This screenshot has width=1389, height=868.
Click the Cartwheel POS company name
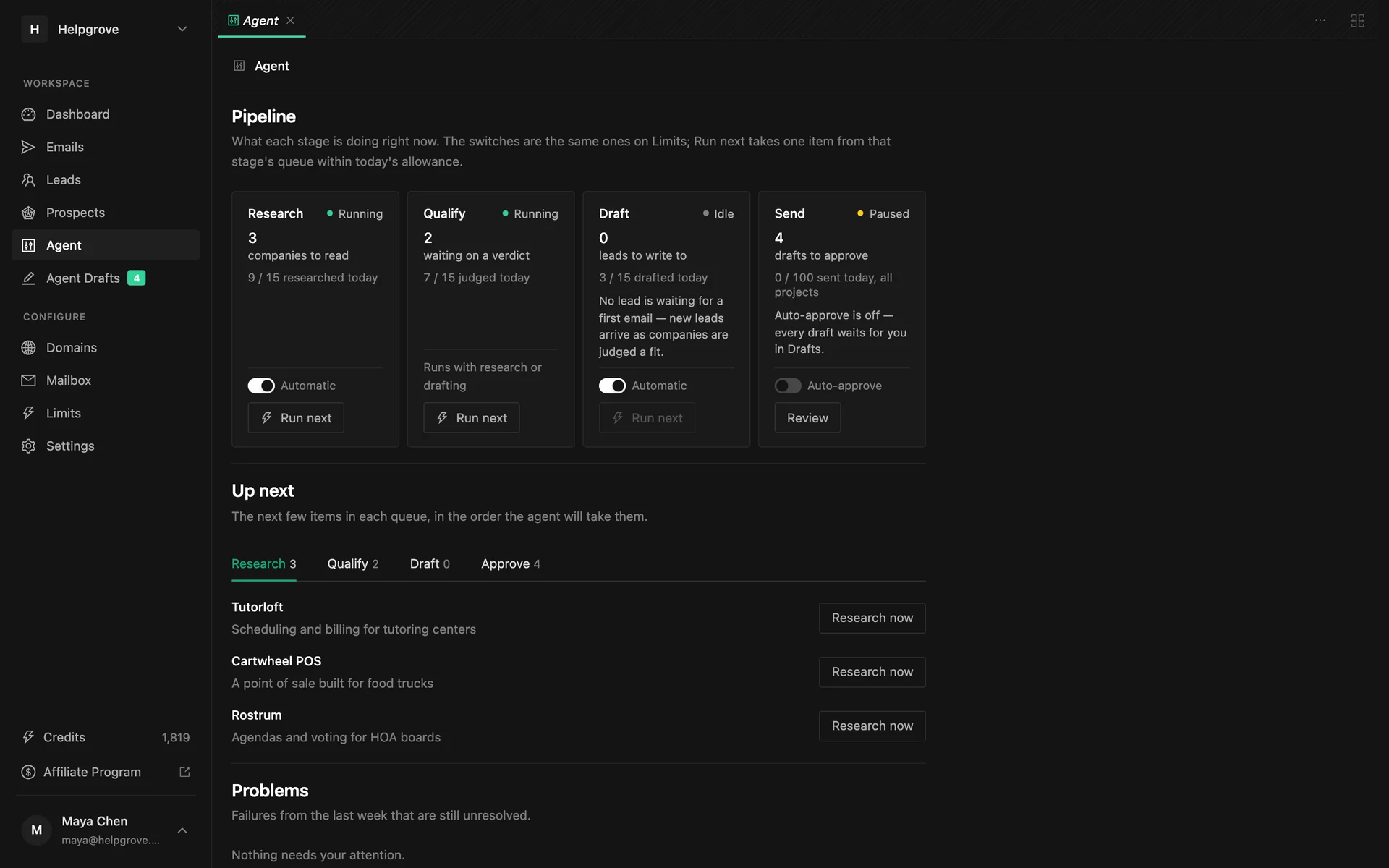click(276, 661)
